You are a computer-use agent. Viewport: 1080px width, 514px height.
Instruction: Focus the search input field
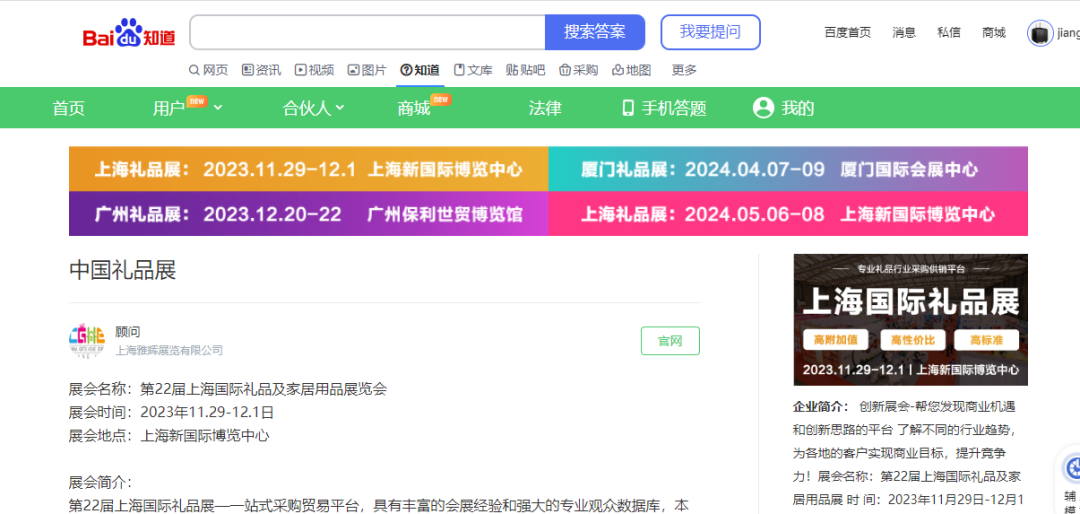(x=367, y=32)
